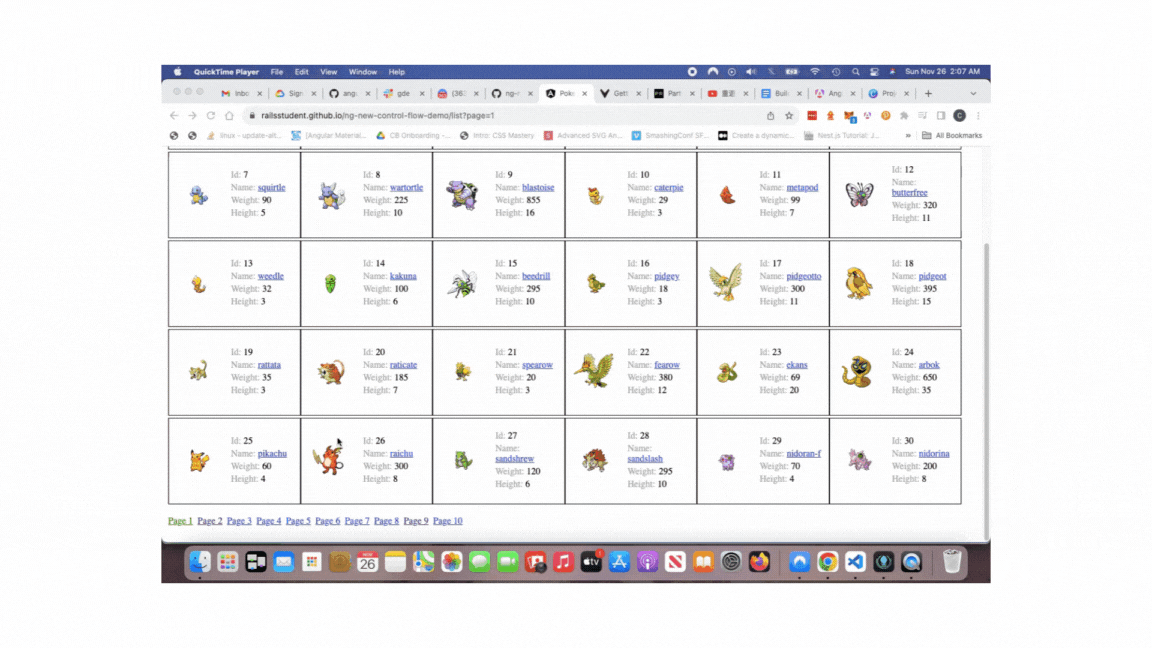The height and width of the screenshot is (648, 1152).
Task: Open the Chrome extensions puzzle icon
Action: click(904, 115)
